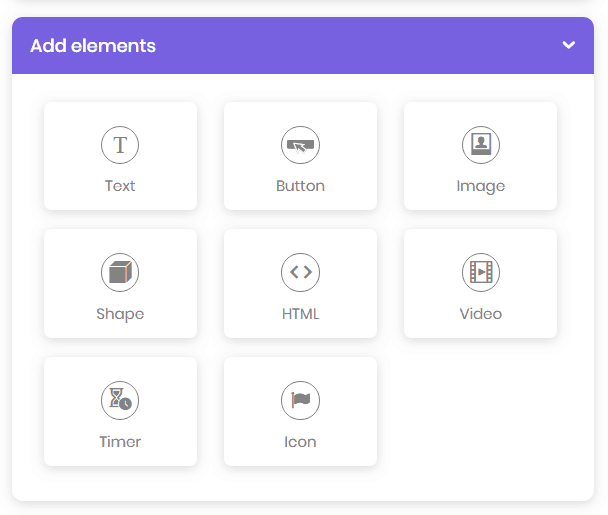Click the empty white space right of Icon tile
Screen dimensions: 608x515
click(480, 411)
